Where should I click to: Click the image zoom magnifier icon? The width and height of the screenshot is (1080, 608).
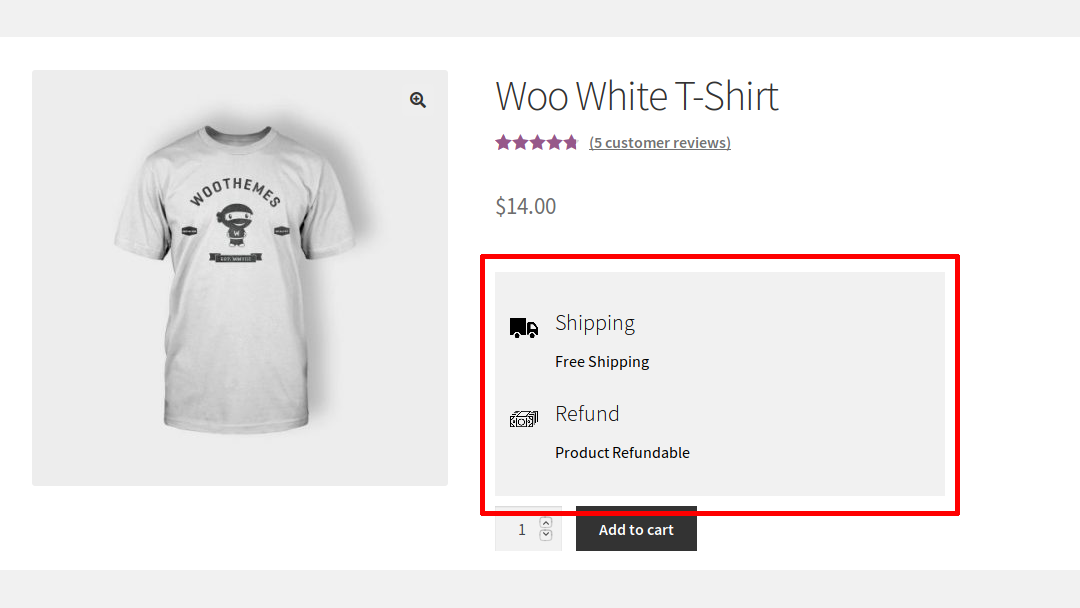[x=417, y=99]
